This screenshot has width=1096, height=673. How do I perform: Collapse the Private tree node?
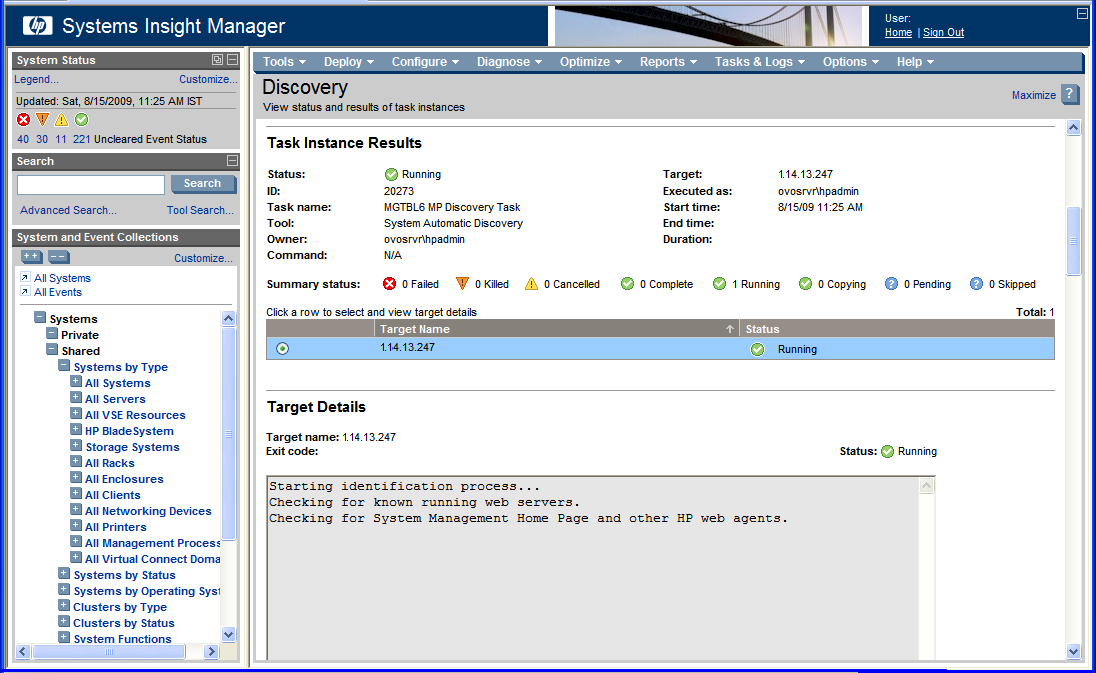click(x=52, y=333)
